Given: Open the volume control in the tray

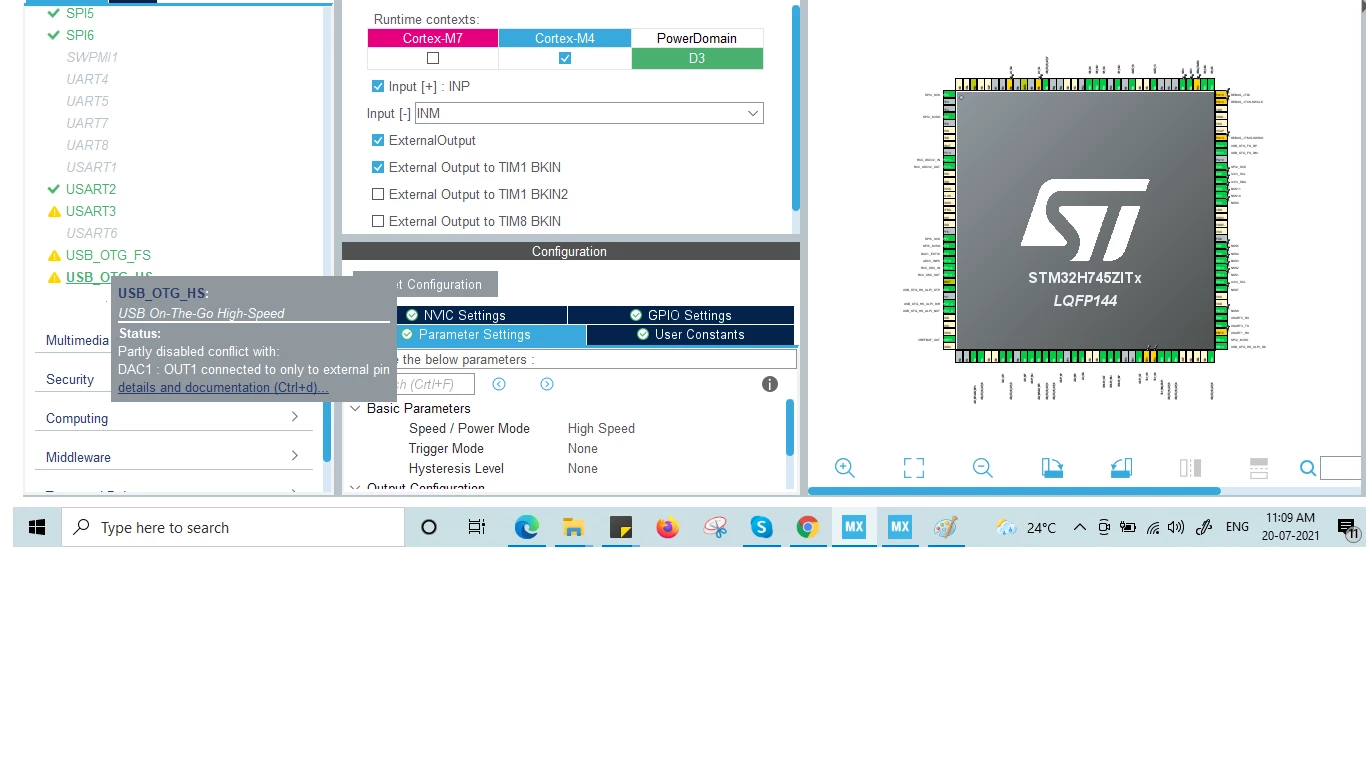Looking at the screenshot, I should point(1176,527).
